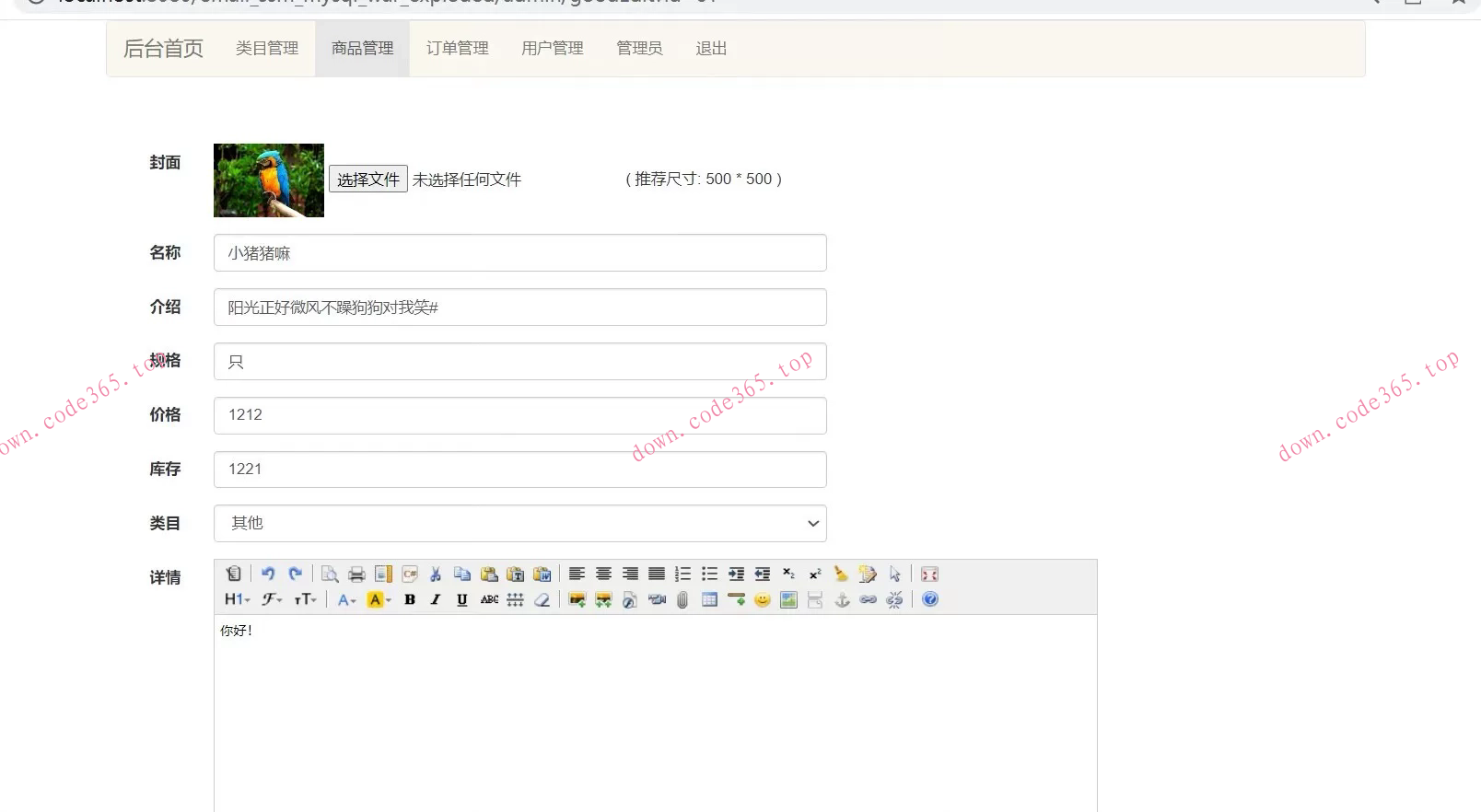Attach file with paperclip icon
The image size is (1481, 812).
[x=682, y=599]
